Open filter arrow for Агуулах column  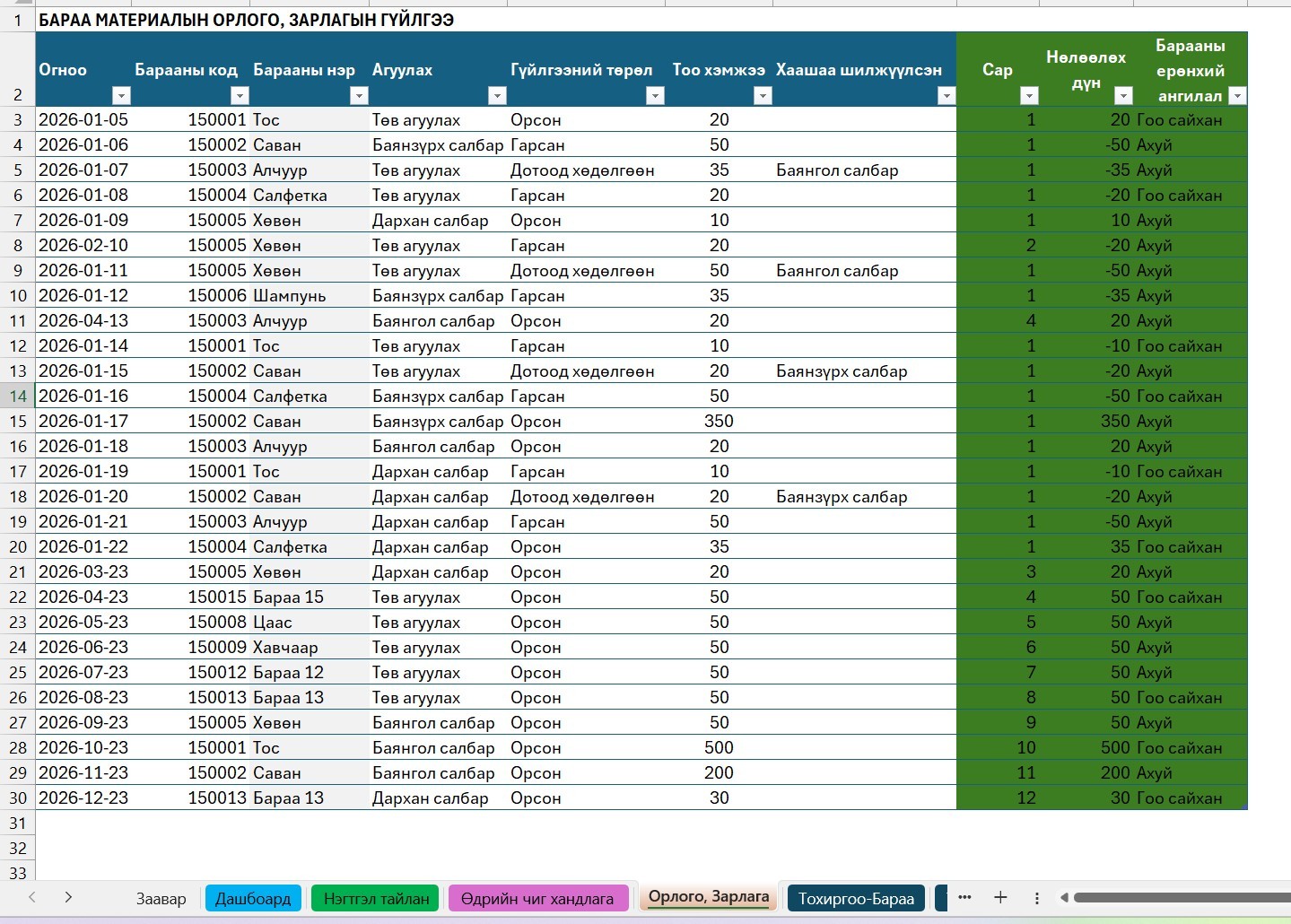pyautogui.click(x=497, y=96)
